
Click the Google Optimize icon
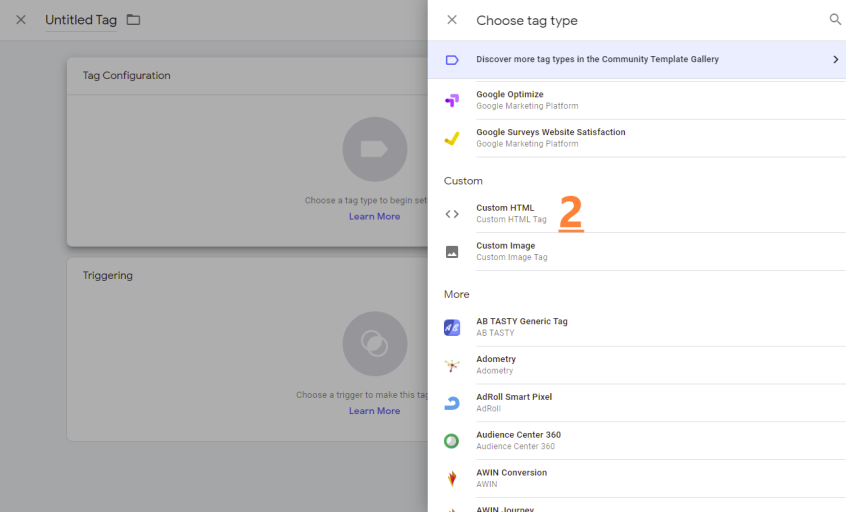tap(452, 100)
